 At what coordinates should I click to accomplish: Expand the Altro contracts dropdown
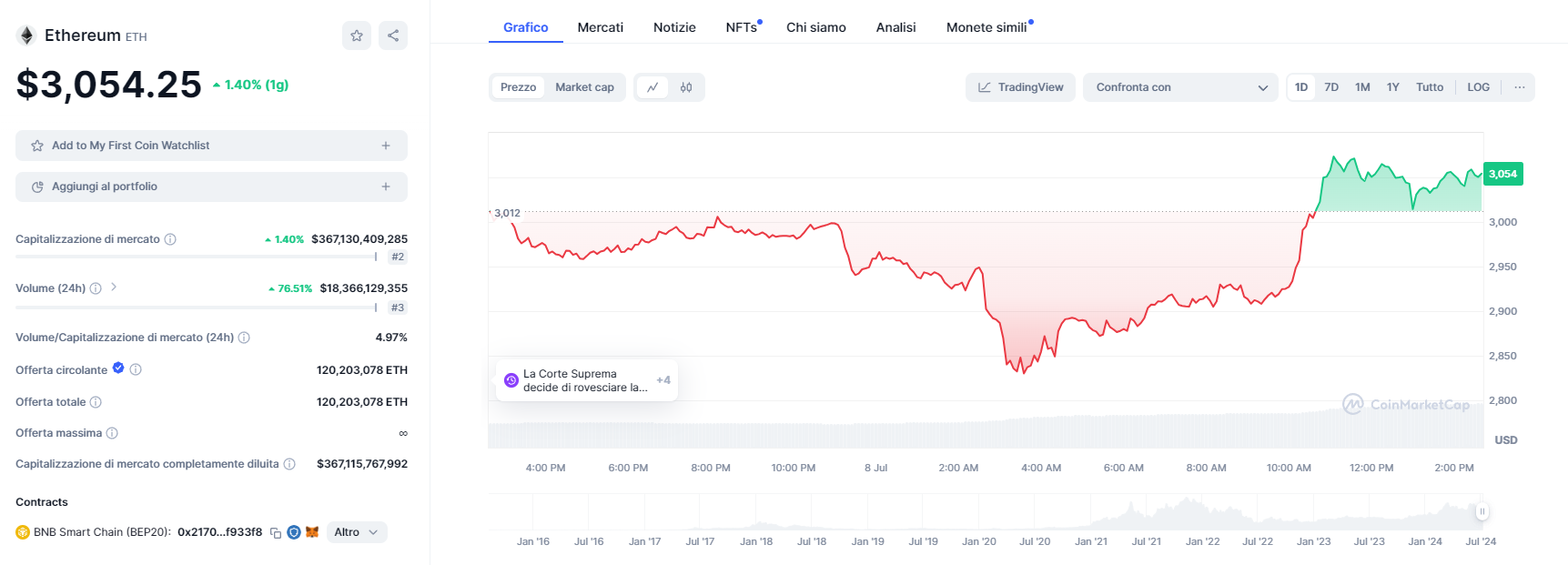tap(356, 532)
